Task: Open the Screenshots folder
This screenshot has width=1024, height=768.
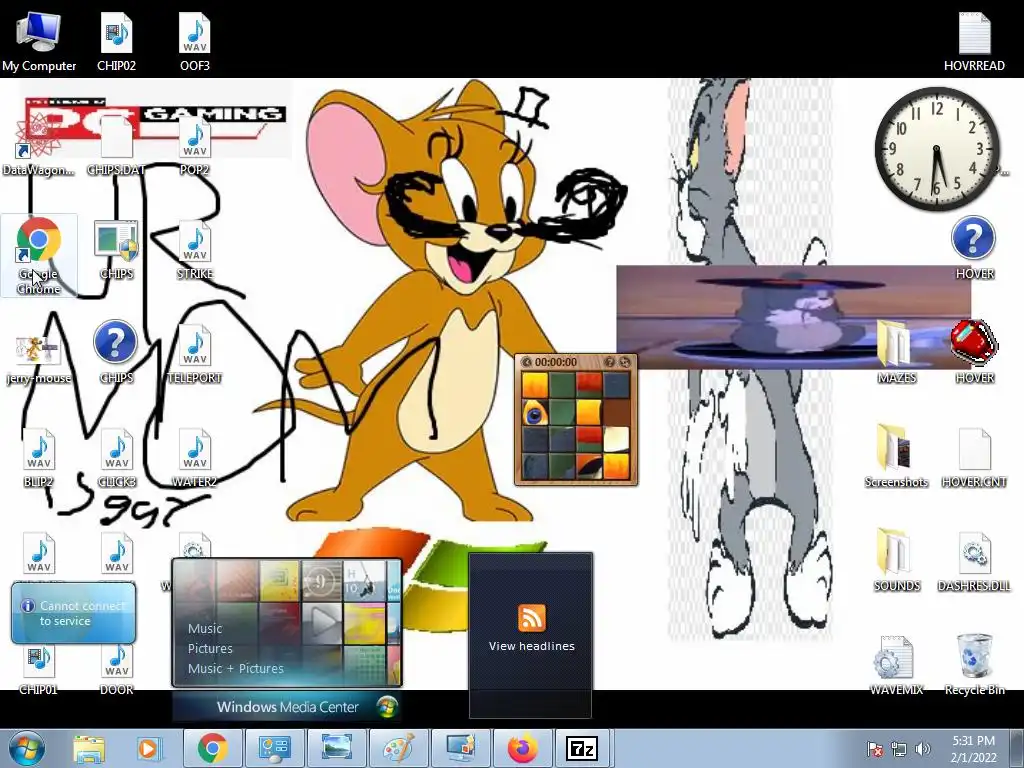Action: (896, 456)
